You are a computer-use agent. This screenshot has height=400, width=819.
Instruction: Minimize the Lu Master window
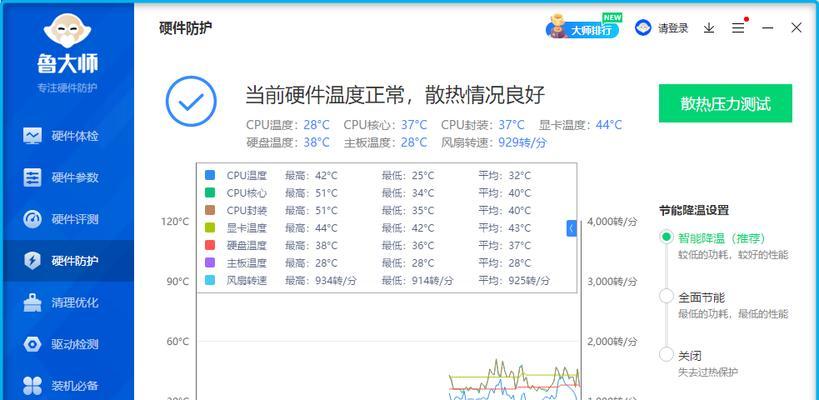[767, 28]
